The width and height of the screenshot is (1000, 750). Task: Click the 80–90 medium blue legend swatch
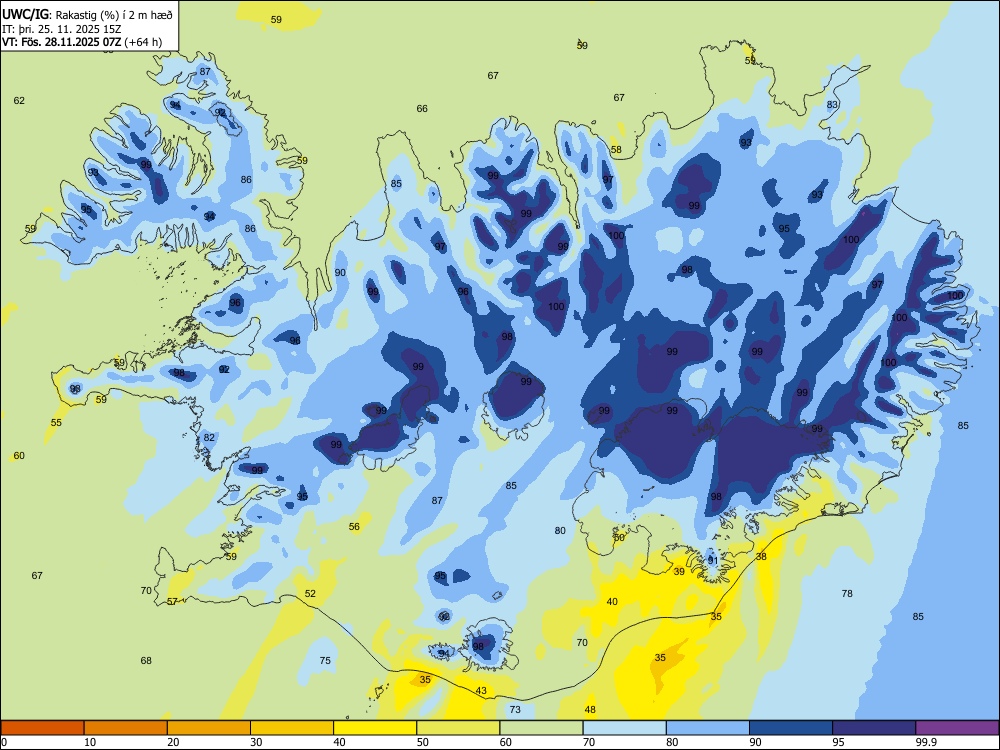tap(708, 728)
